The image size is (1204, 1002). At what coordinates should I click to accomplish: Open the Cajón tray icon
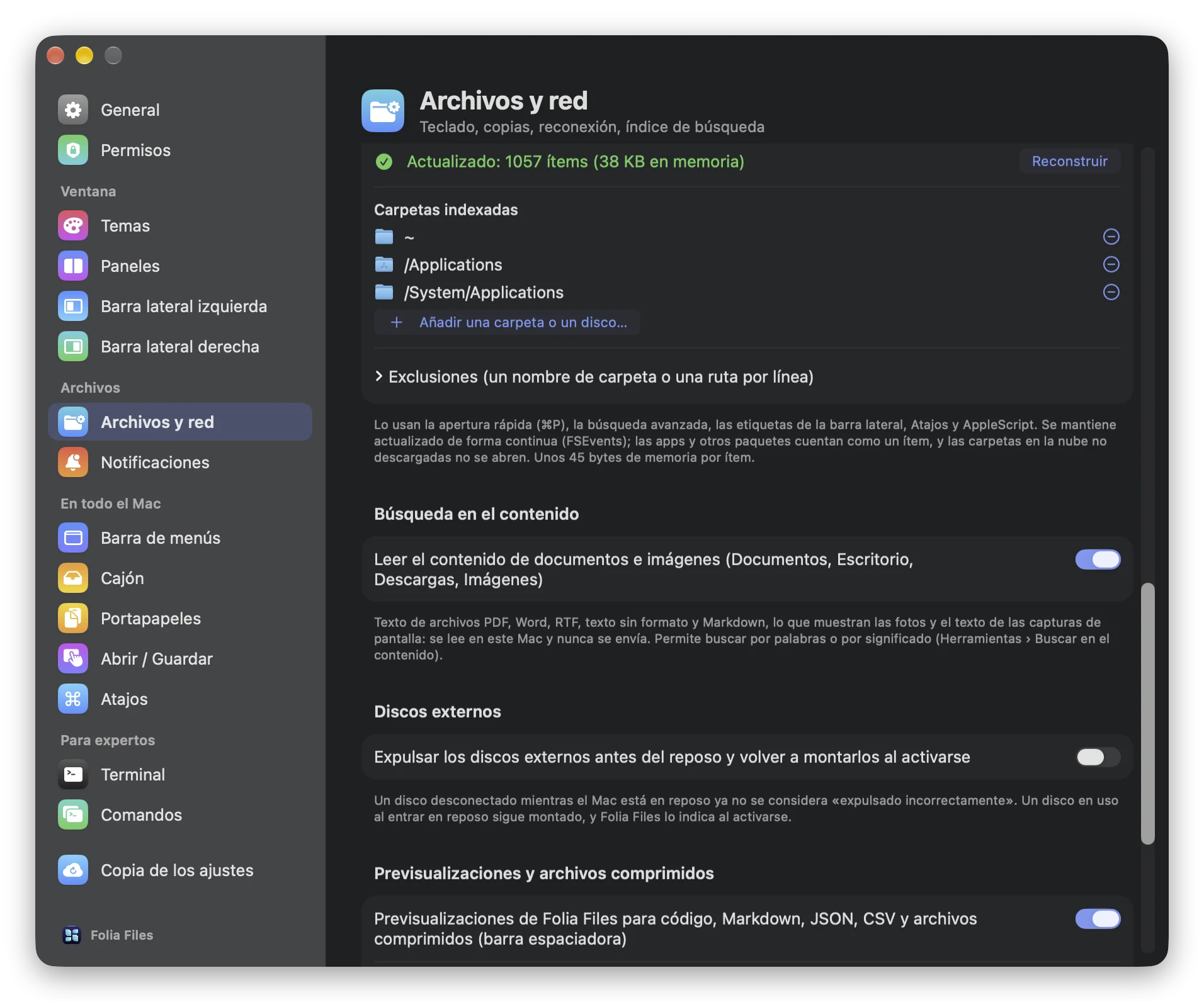[x=73, y=578]
